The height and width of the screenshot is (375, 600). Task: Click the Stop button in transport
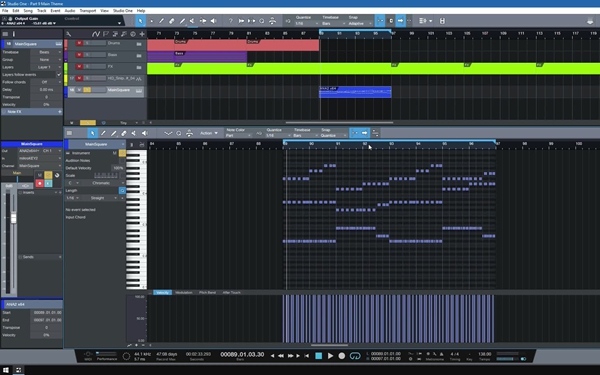pyautogui.click(x=318, y=356)
